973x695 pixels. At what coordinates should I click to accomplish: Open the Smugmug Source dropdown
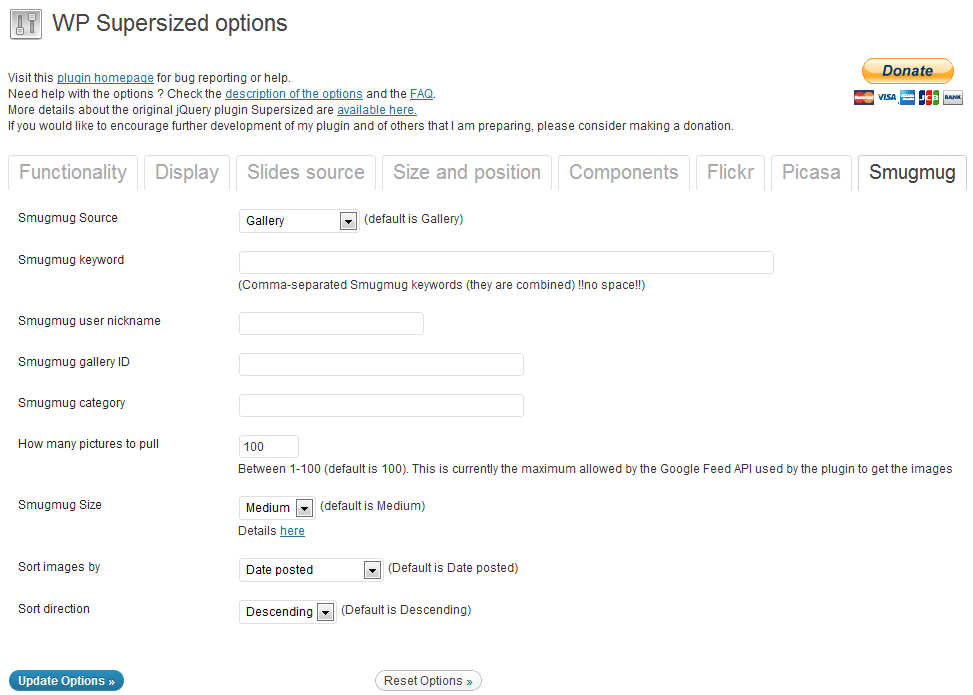pyautogui.click(x=298, y=220)
